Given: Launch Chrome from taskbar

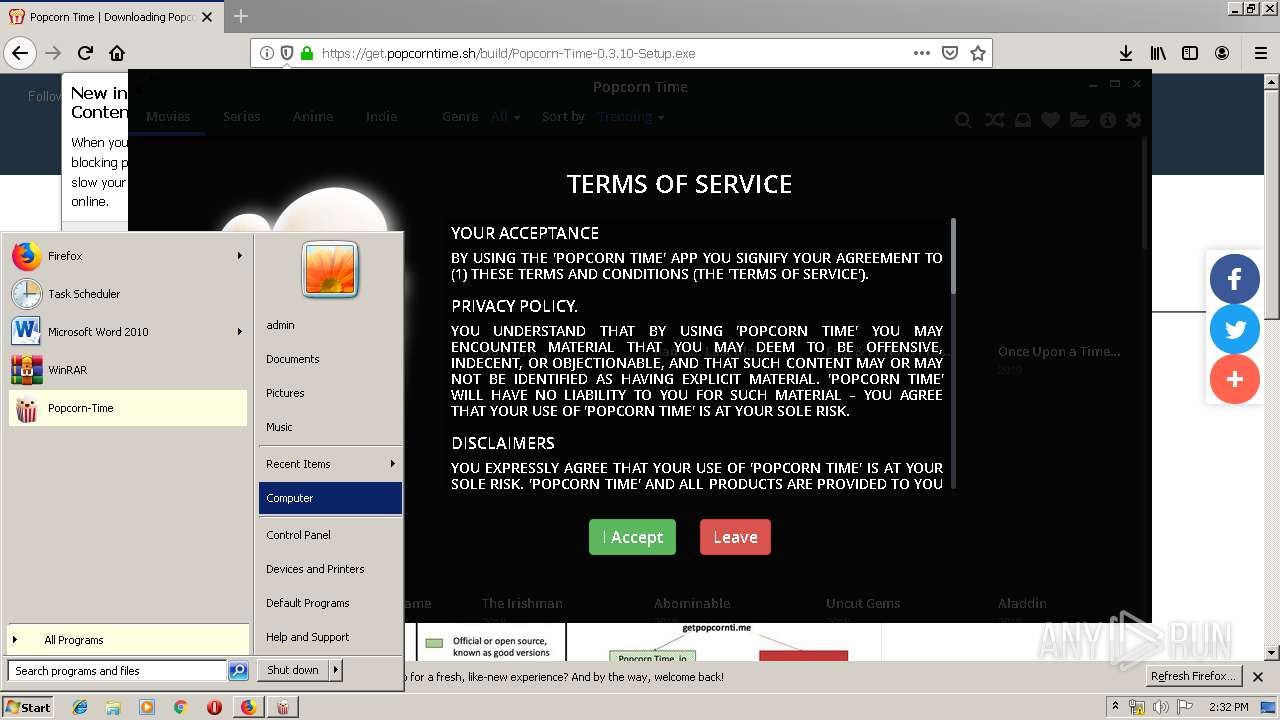Looking at the screenshot, I should tap(180, 707).
